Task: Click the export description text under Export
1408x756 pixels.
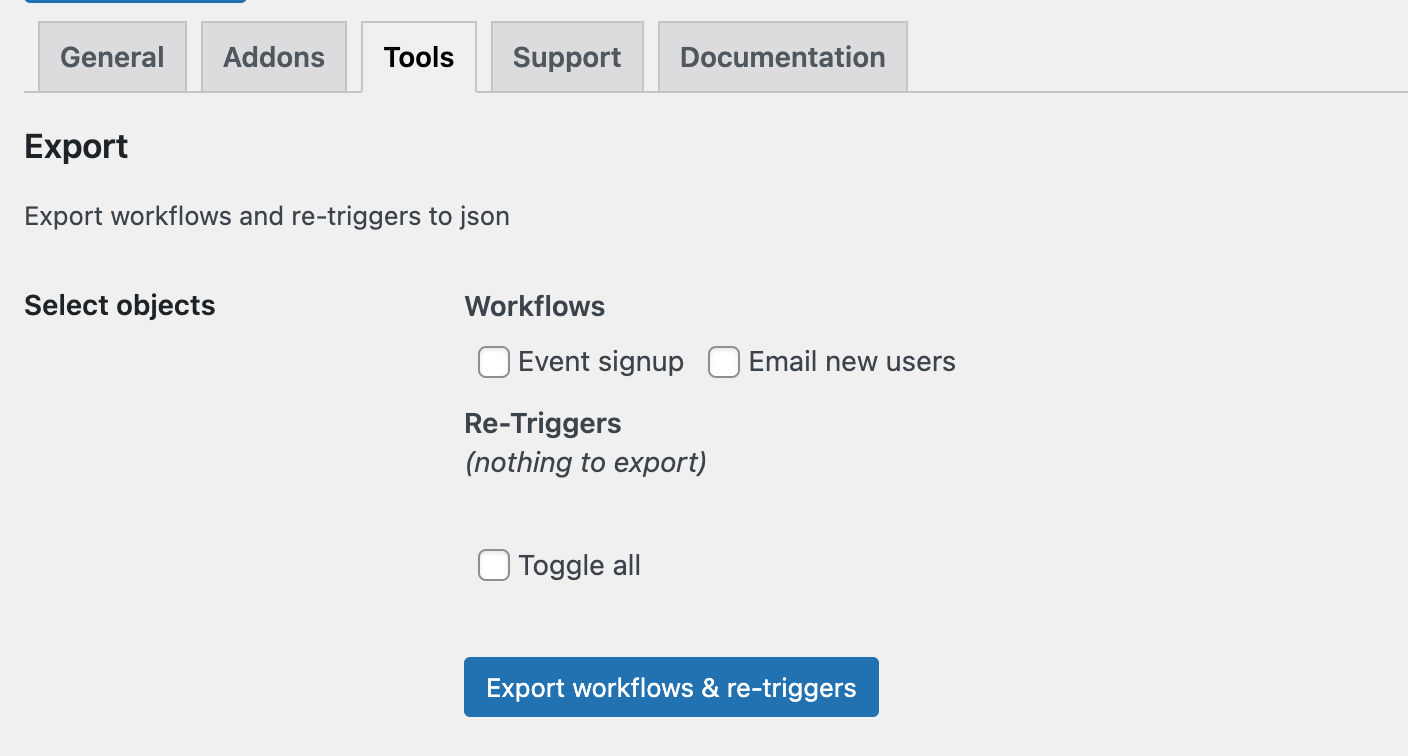Action: pyautogui.click(x=266, y=216)
